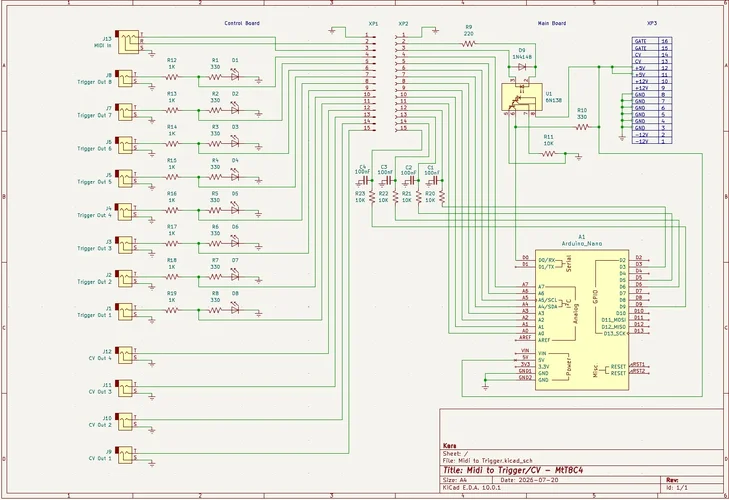Click the R1 330 resistor symbol

215,77
